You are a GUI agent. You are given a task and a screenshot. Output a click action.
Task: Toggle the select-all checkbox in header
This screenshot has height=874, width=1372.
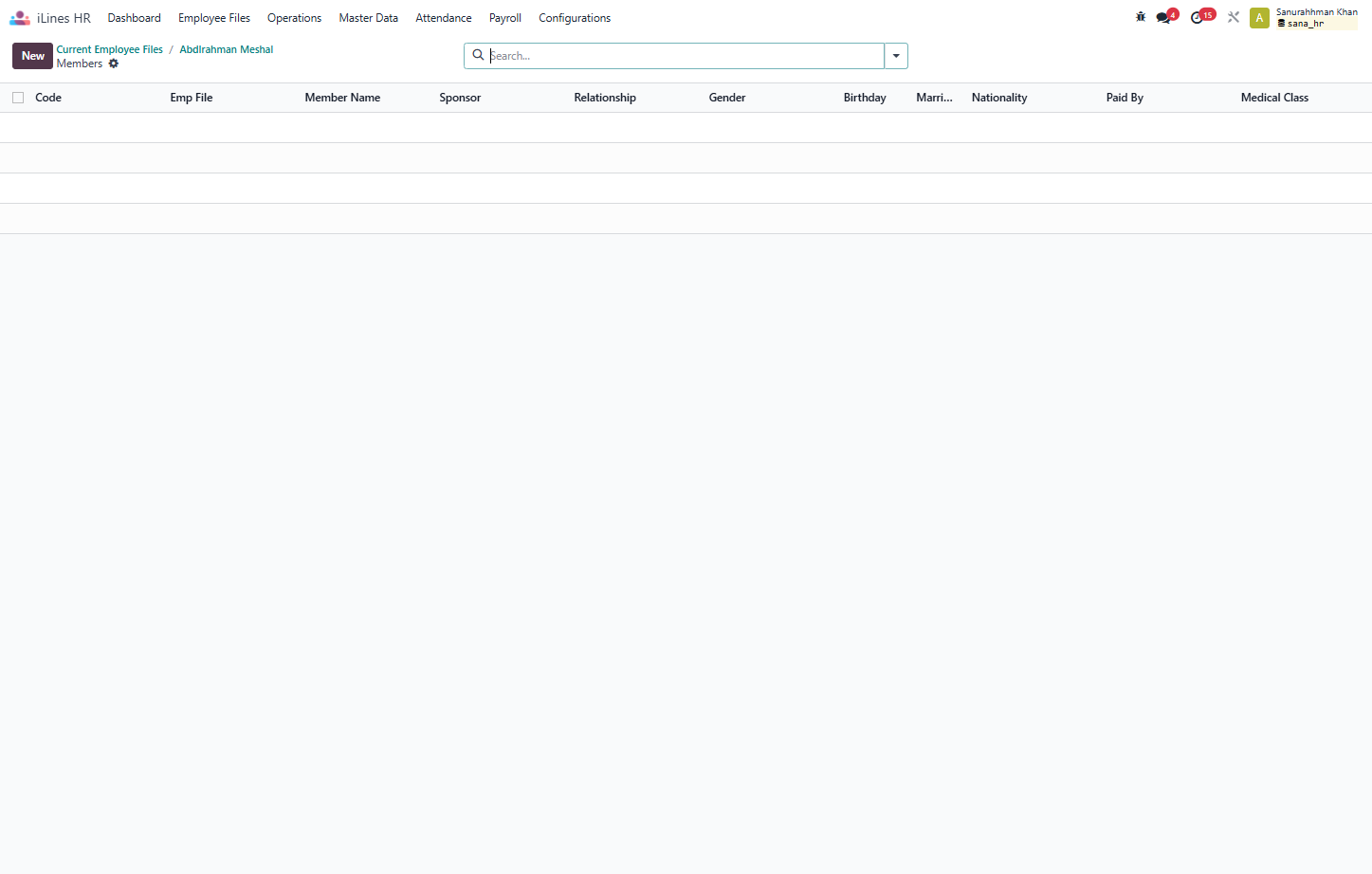[x=18, y=98]
